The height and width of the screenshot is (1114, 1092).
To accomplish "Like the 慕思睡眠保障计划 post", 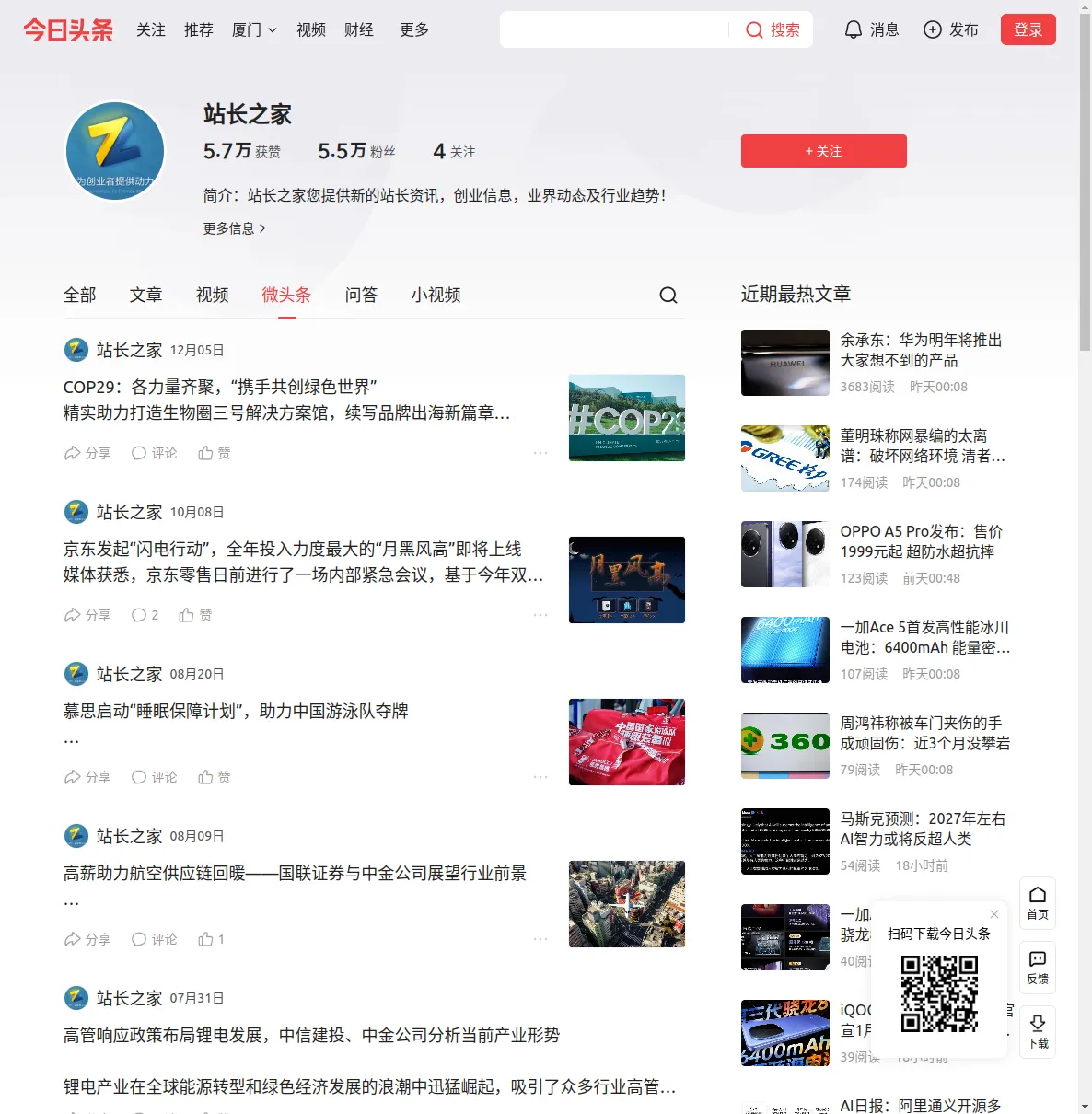I will coord(215,777).
